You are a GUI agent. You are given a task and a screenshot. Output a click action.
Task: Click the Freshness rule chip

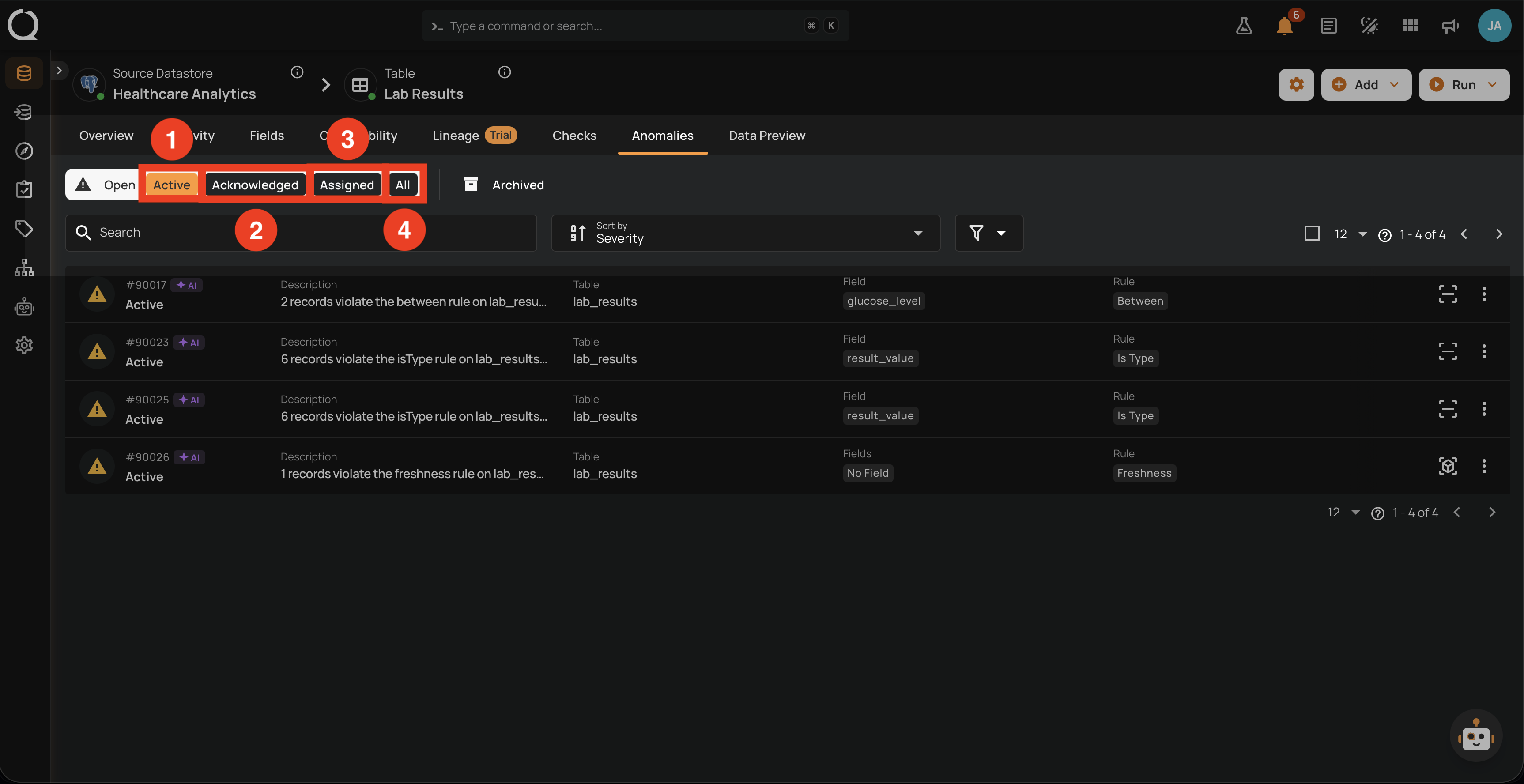[x=1144, y=473]
